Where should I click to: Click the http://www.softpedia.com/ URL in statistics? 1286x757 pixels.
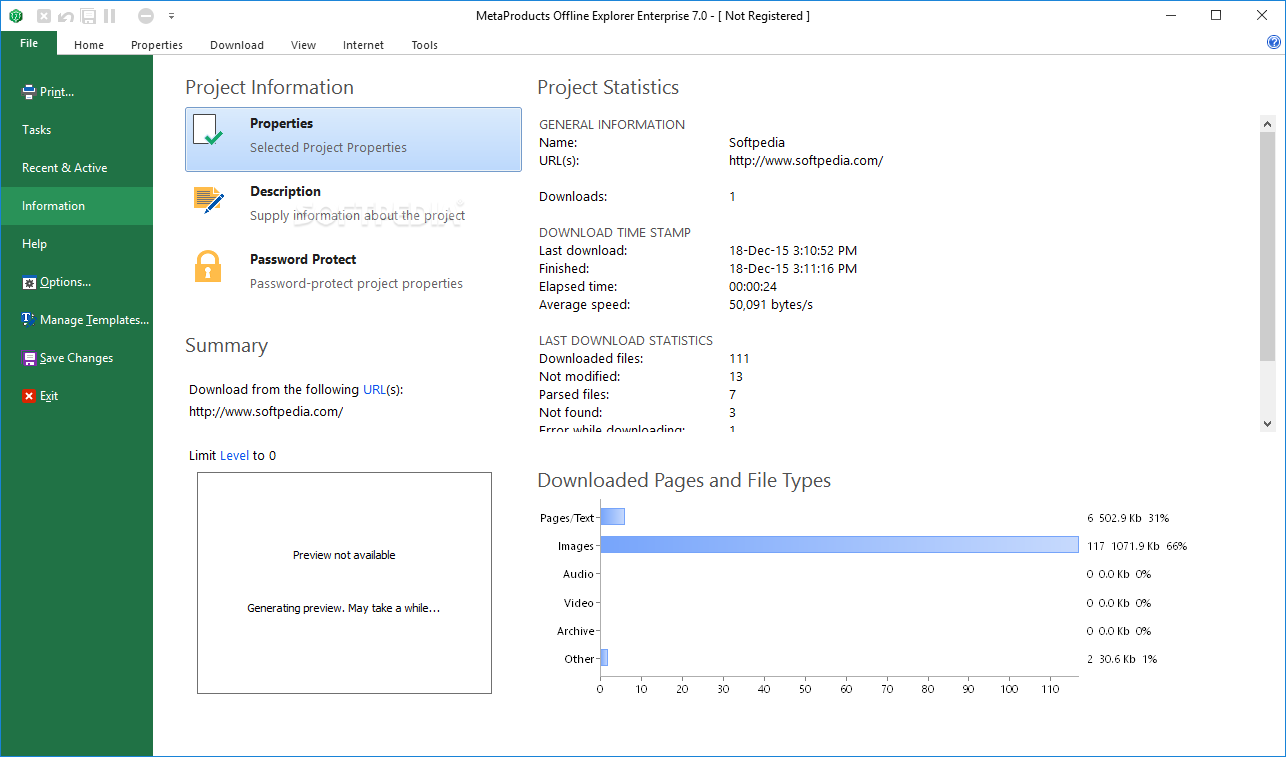(806, 161)
